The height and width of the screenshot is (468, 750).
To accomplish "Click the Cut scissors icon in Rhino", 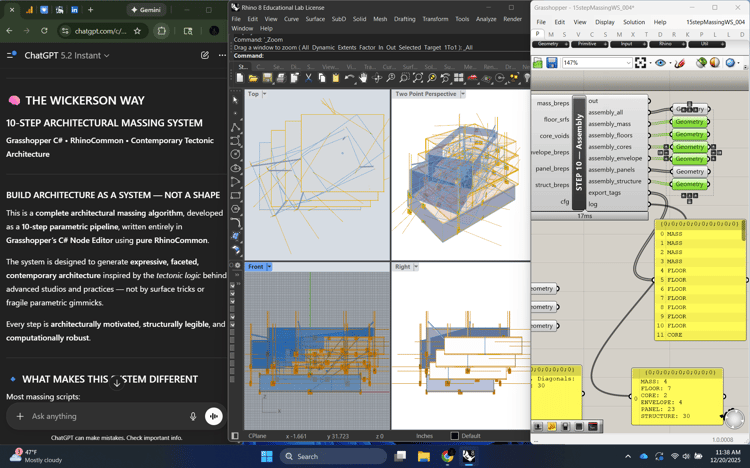I will coord(308,78).
